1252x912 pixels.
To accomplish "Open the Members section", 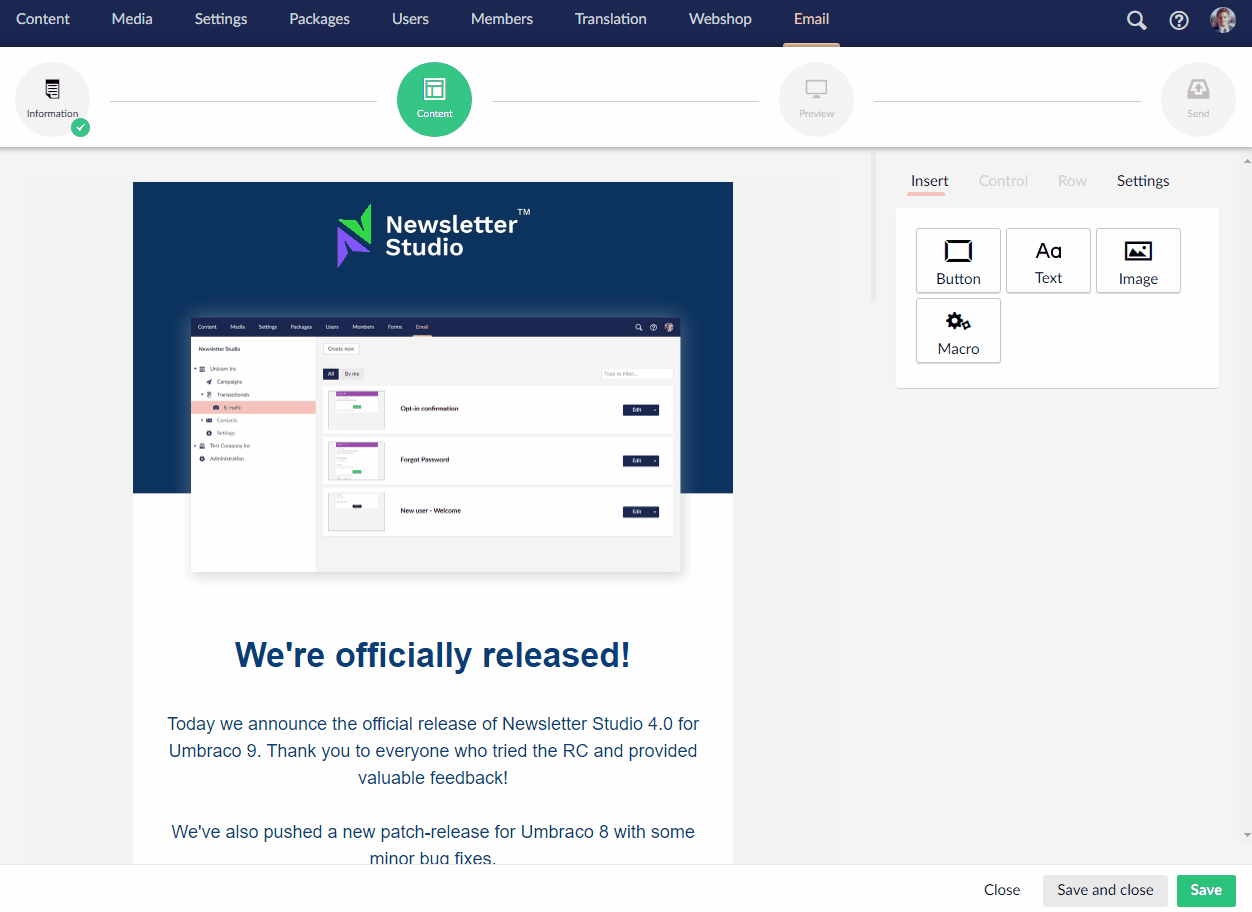I will pos(502,19).
